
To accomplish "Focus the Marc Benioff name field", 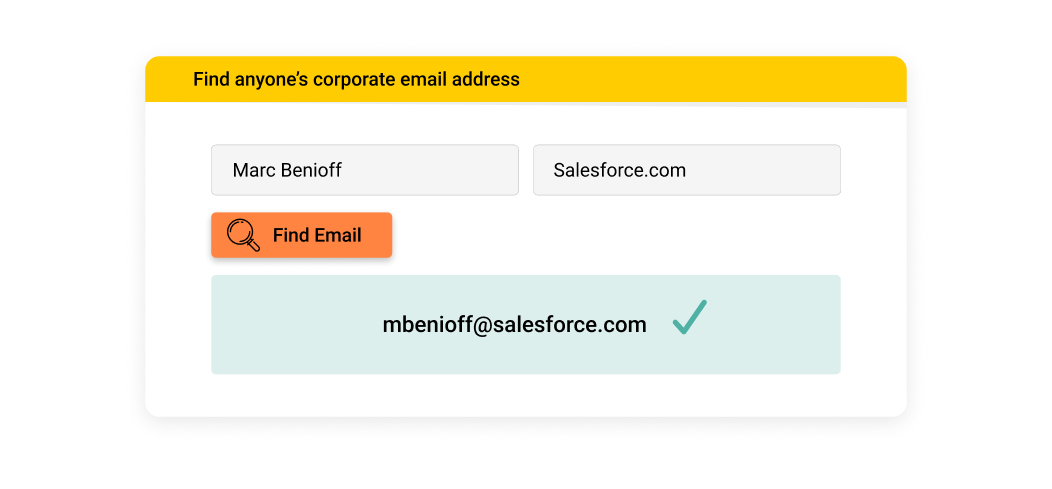I will [364, 170].
